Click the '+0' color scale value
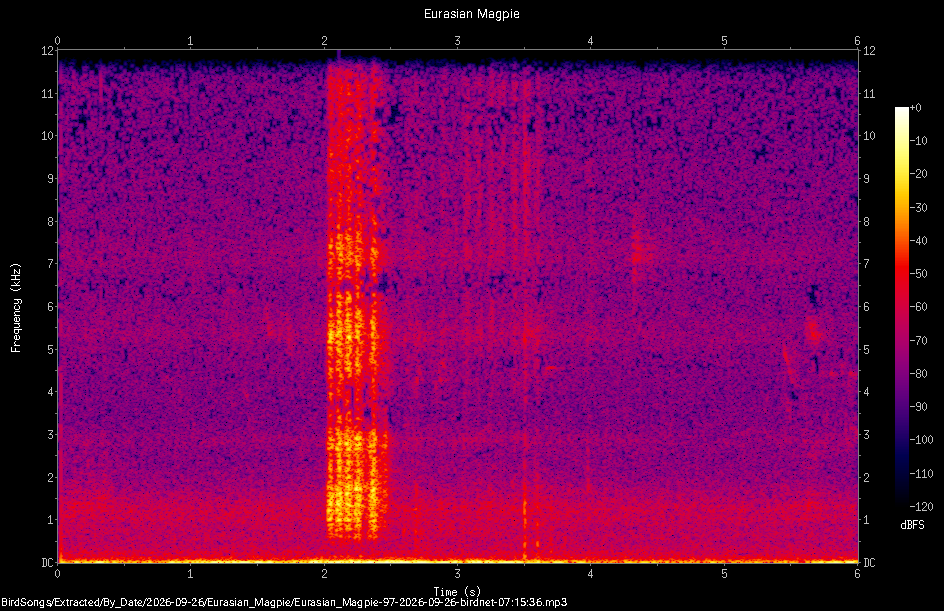Screen dimensions: 944x611 [915, 108]
